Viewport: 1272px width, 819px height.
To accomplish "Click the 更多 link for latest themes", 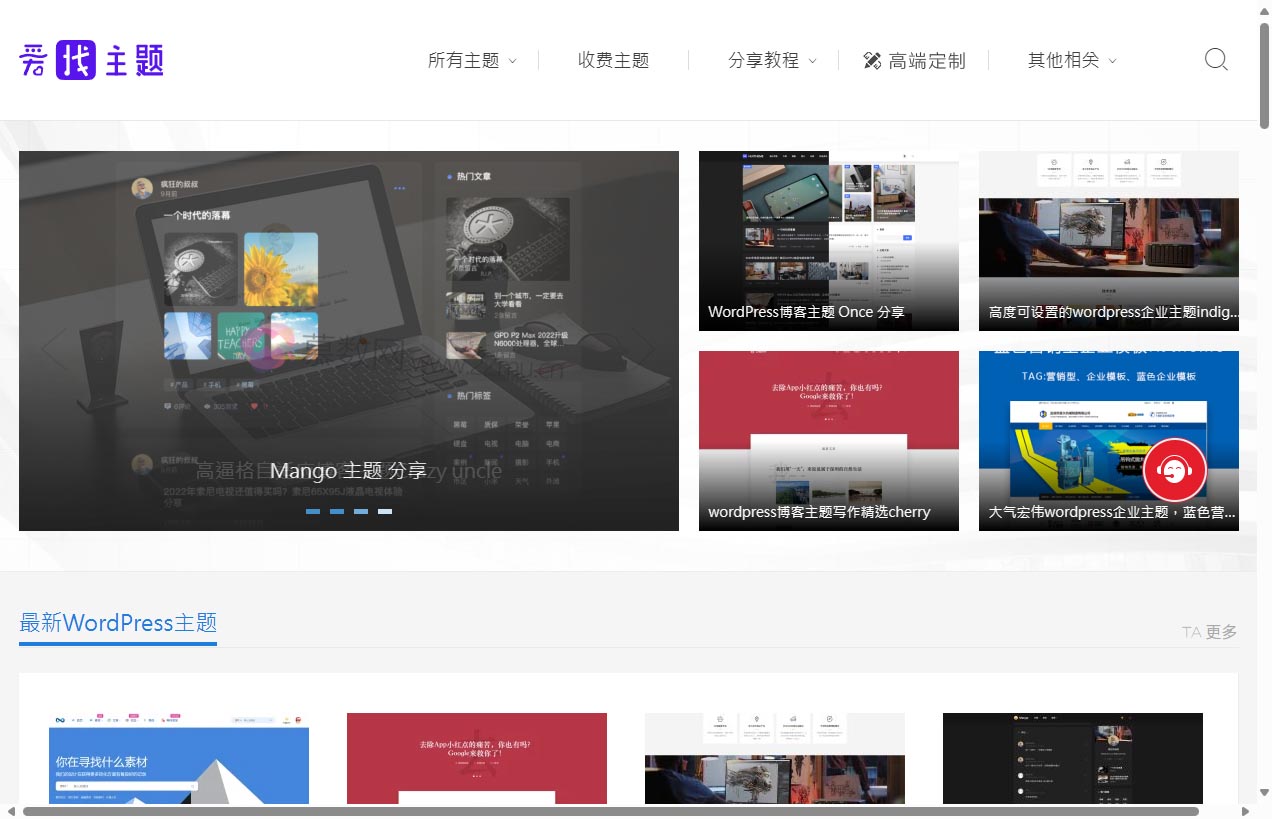I will (1221, 632).
